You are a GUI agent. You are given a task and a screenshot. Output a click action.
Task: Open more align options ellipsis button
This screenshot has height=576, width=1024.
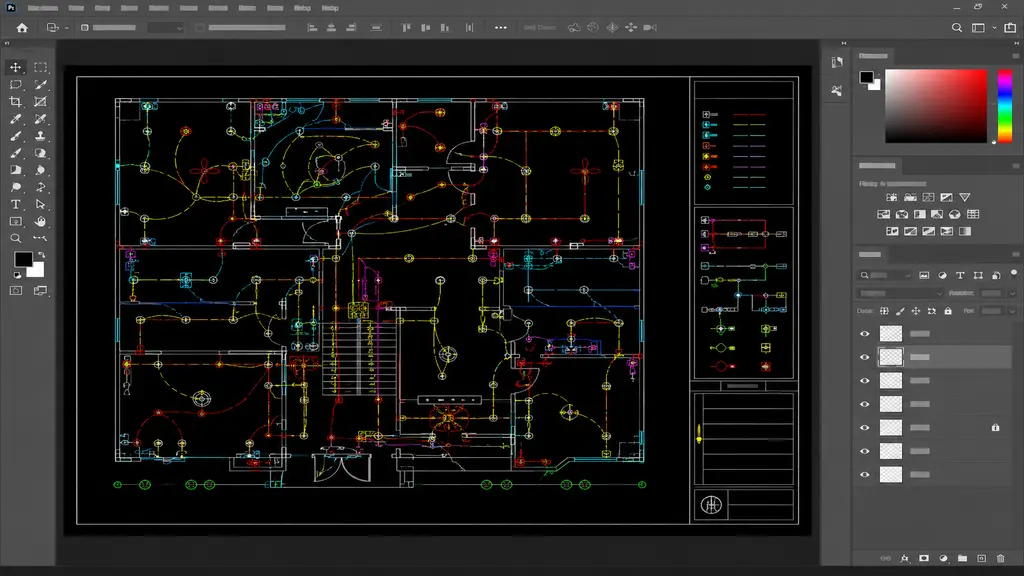[500, 27]
